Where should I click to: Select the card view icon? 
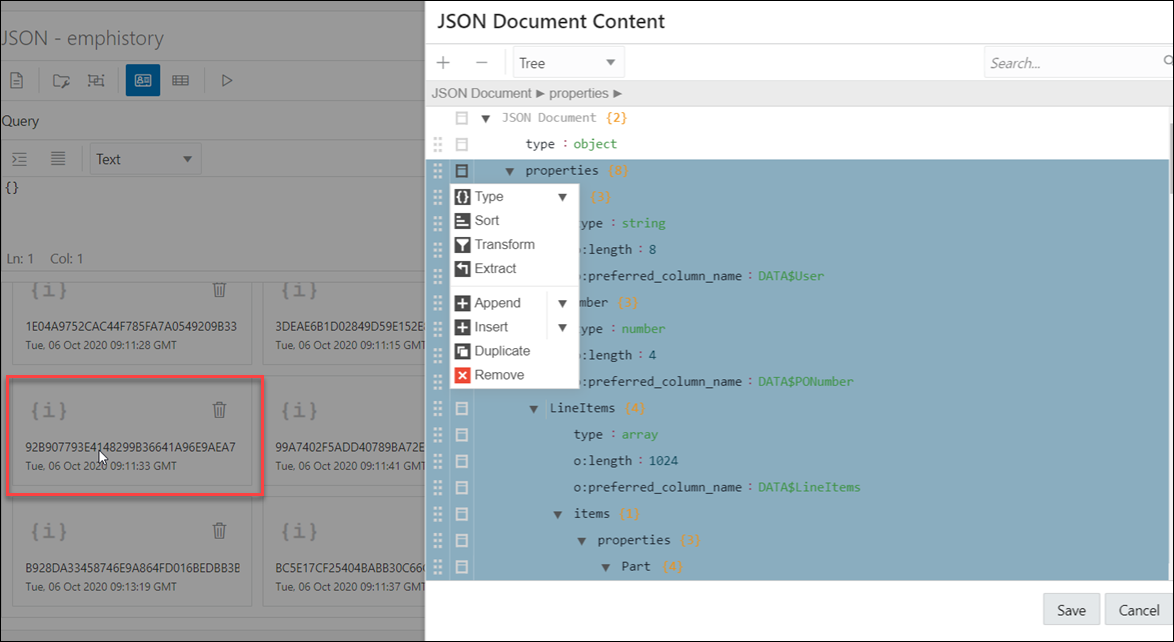(x=142, y=80)
